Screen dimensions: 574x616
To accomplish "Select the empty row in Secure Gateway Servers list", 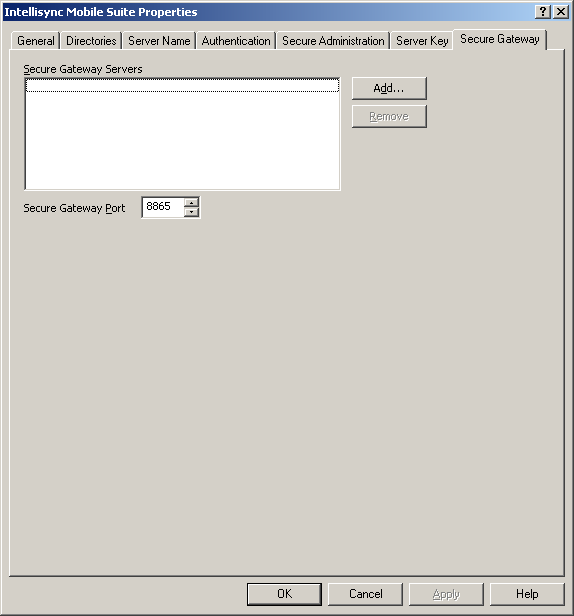I will (x=182, y=85).
